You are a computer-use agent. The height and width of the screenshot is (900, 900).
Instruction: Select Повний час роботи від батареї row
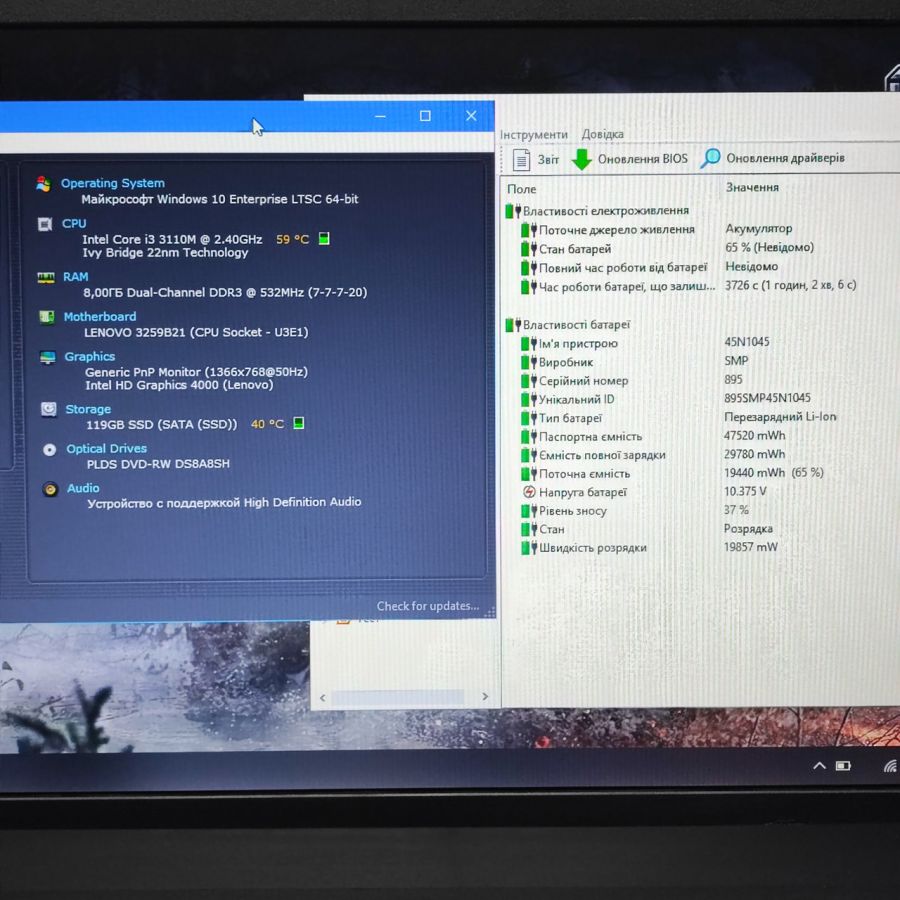tap(649, 267)
